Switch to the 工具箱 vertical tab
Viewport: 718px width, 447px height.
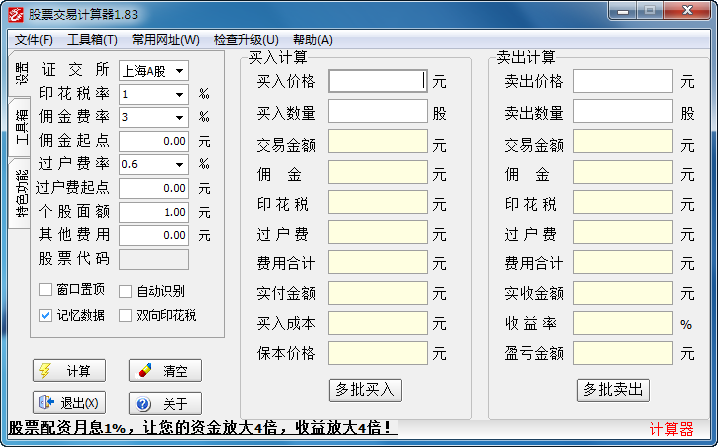20,127
